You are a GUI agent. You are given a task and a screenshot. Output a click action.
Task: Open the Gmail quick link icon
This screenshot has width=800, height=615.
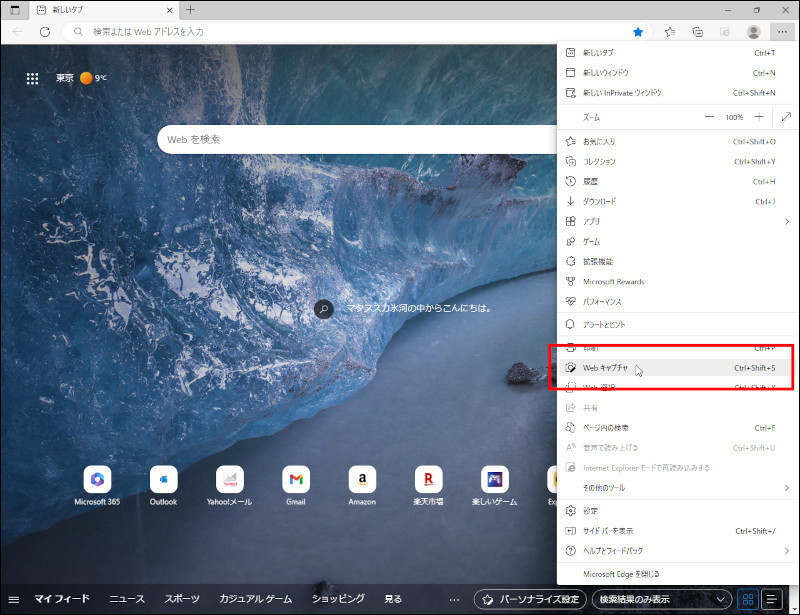click(296, 479)
